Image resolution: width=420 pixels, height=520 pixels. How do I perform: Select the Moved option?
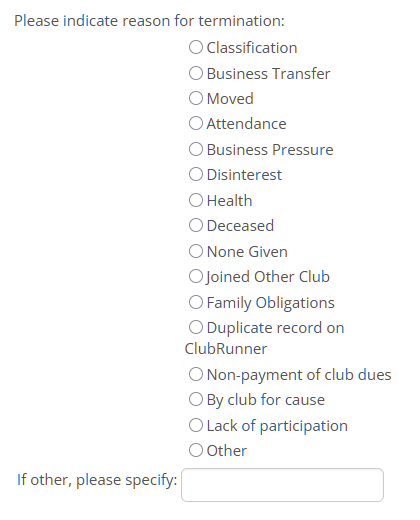tap(196, 98)
